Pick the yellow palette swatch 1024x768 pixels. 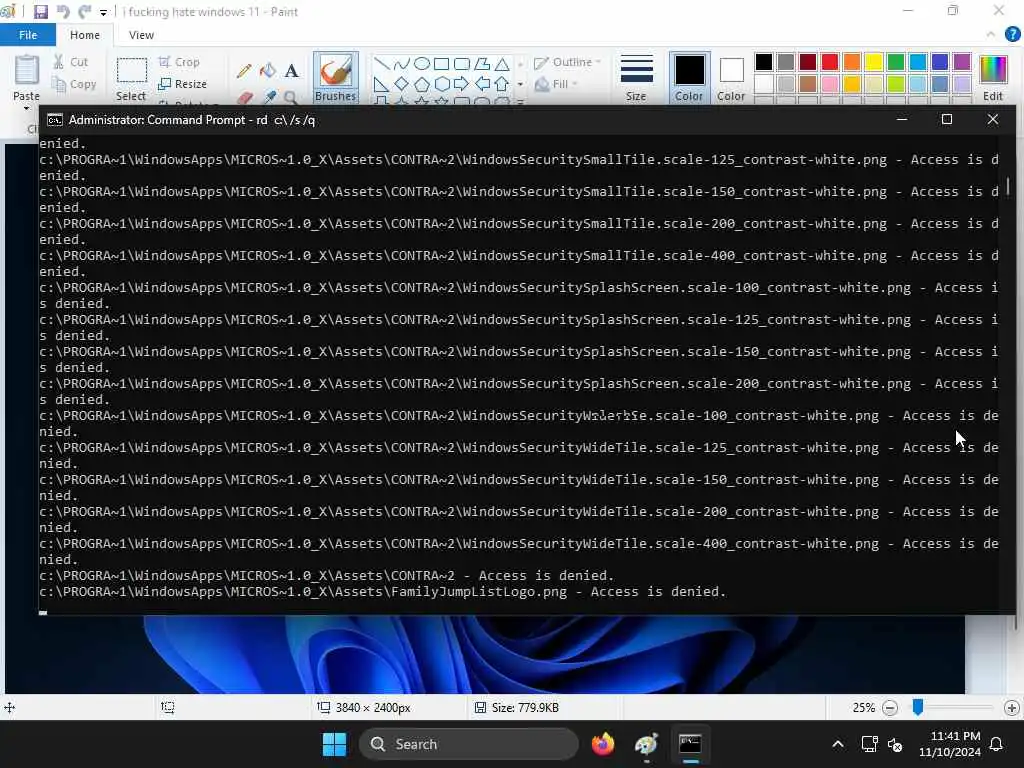click(873, 61)
